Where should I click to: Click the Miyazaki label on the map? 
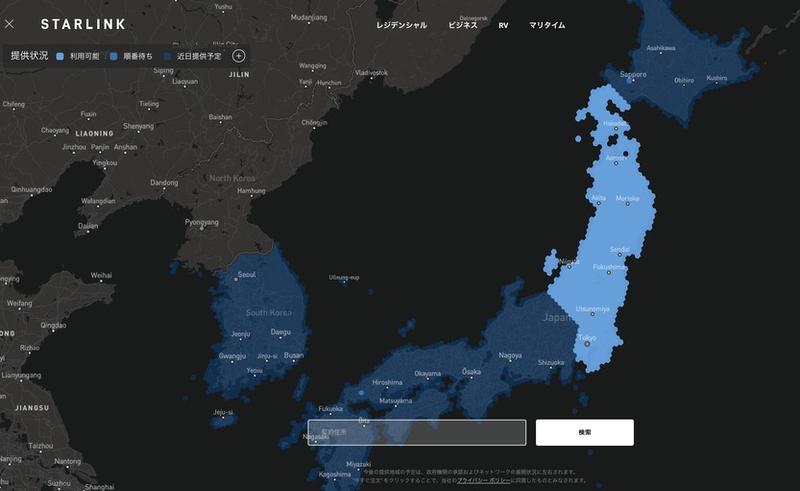click(x=358, y=464)
